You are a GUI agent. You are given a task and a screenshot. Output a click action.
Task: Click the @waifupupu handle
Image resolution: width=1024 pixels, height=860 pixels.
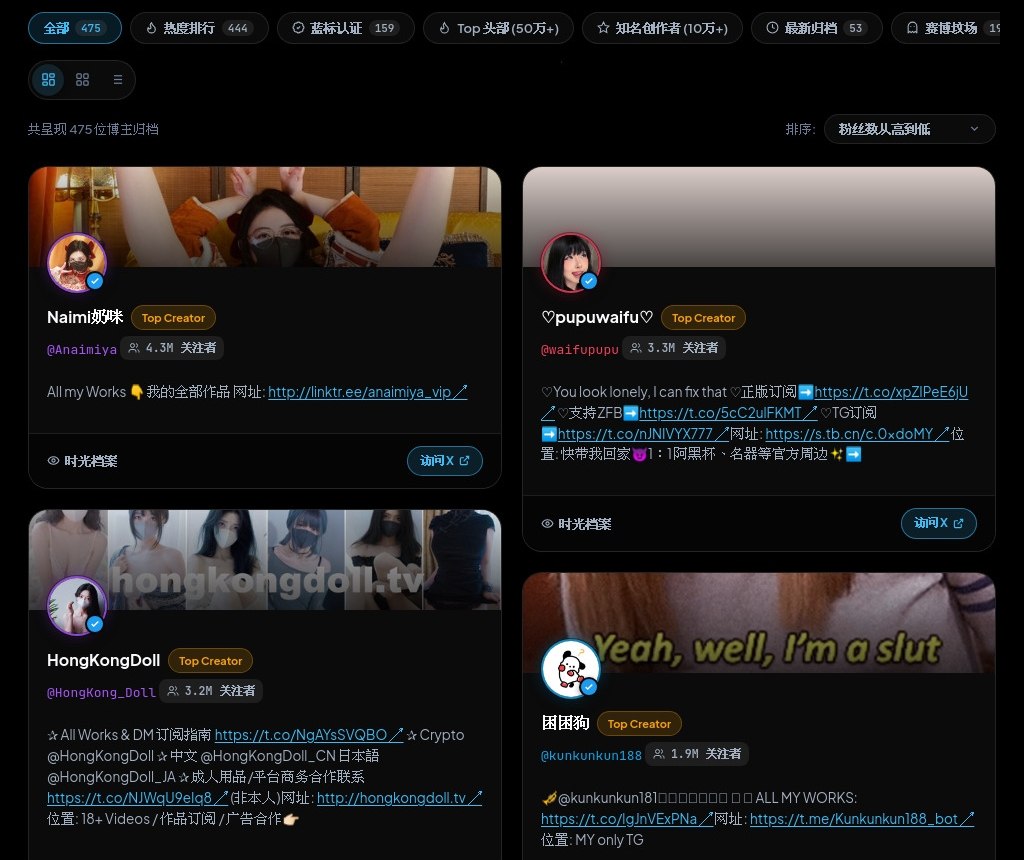[579, 349]
